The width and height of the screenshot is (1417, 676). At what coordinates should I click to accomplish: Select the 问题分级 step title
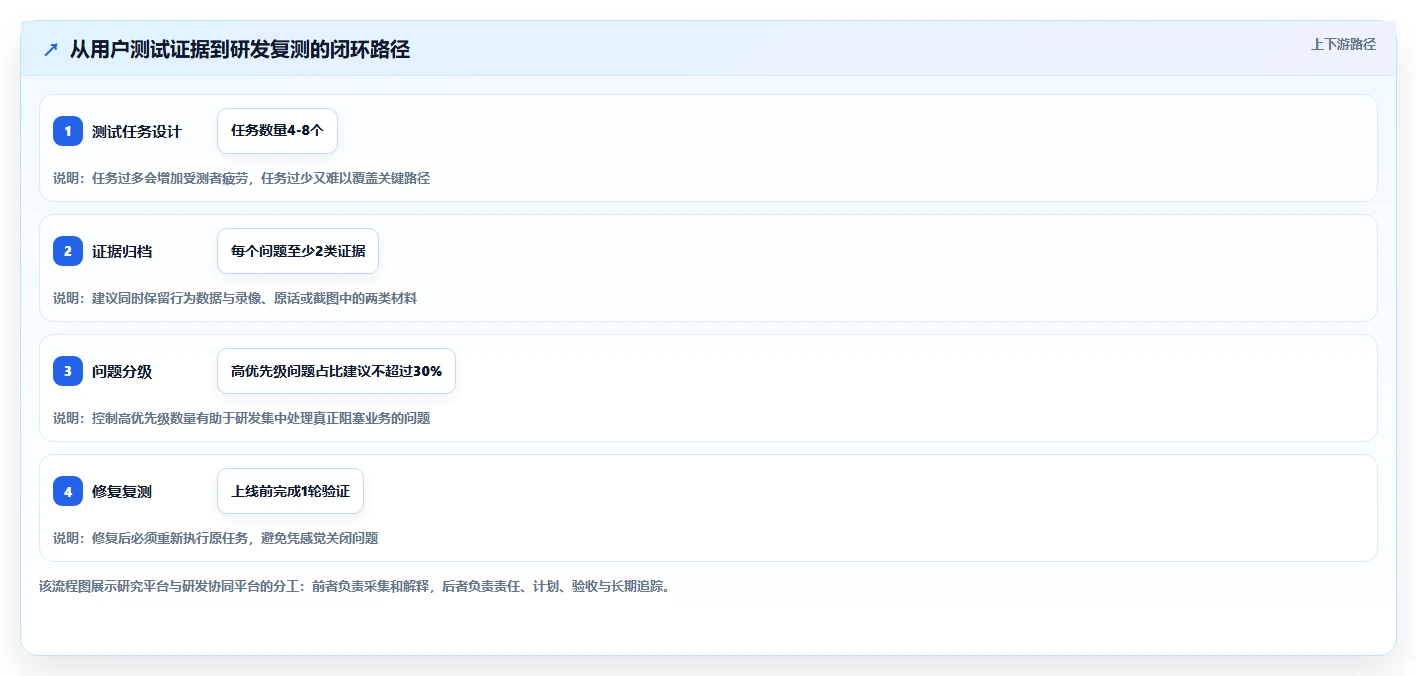(122, 371)
